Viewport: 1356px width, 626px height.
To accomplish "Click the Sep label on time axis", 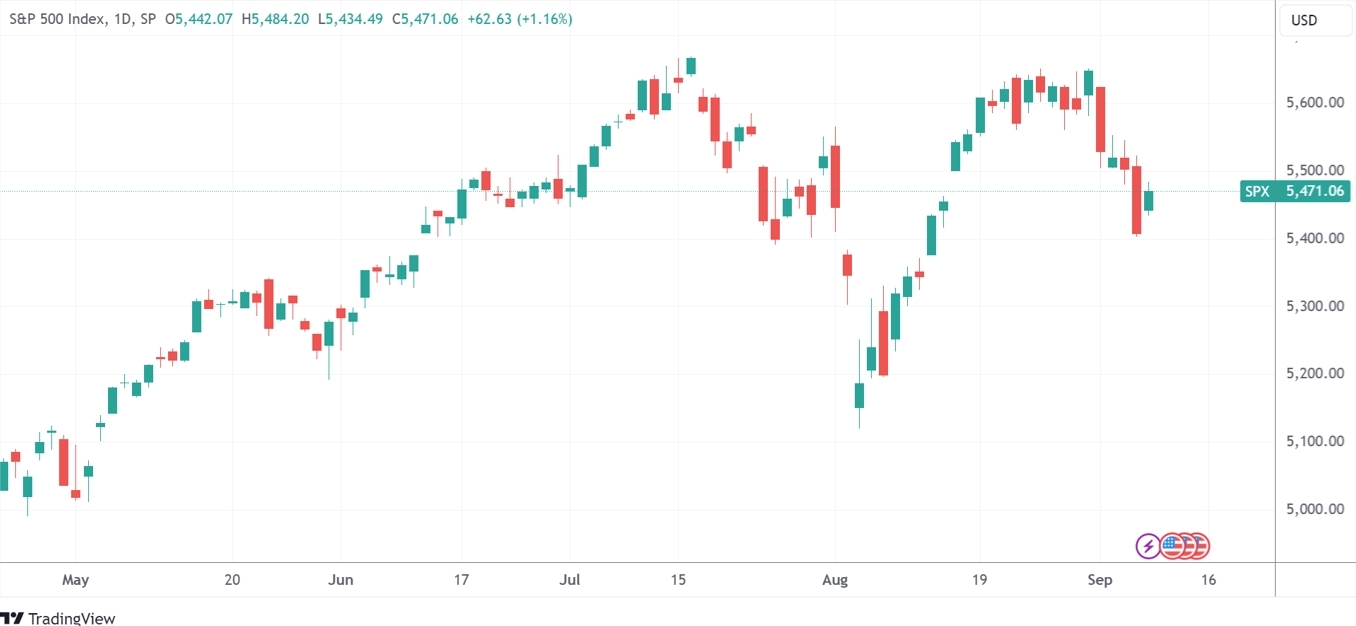I will [x=1099, y=580].
